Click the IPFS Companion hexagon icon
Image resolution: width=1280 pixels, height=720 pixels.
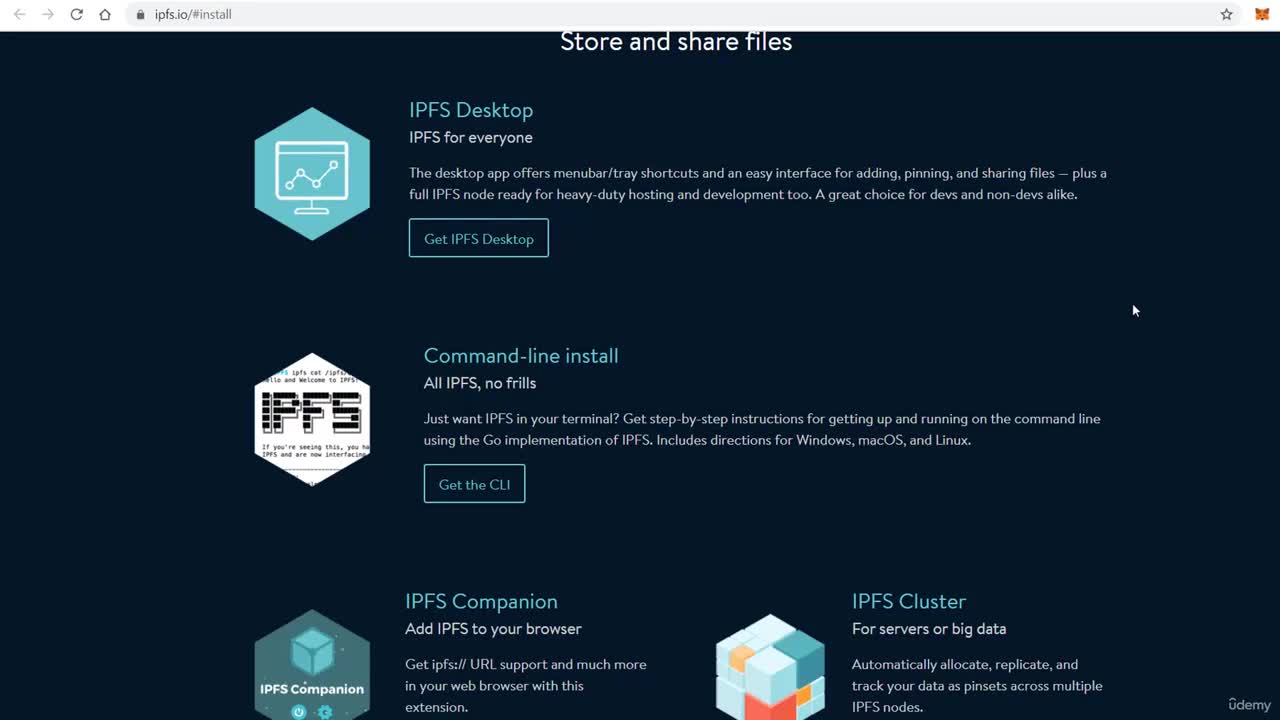pyautogui.click(x=312, y=665)
